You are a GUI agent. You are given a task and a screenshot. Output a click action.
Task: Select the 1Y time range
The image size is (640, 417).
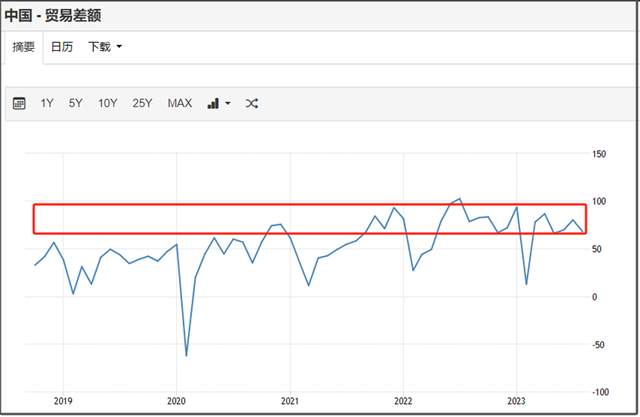pos(47,103)
